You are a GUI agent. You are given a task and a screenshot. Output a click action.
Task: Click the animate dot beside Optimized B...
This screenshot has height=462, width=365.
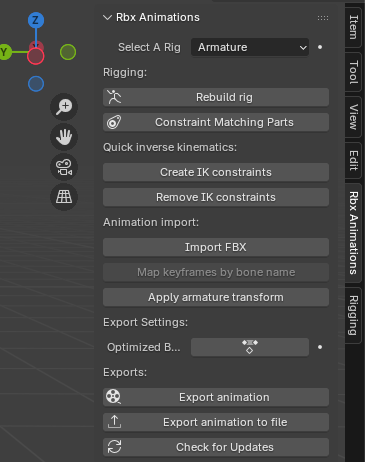coord(320,347)
